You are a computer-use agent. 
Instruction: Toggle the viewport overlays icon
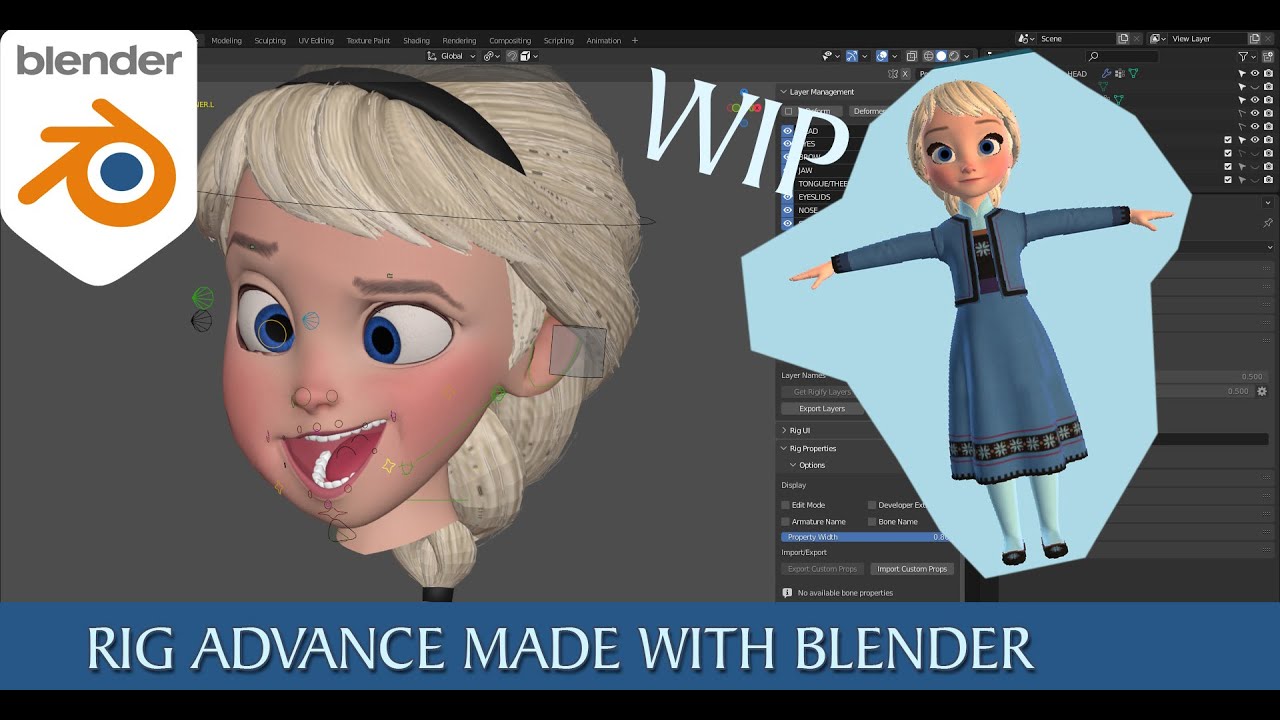882,56
